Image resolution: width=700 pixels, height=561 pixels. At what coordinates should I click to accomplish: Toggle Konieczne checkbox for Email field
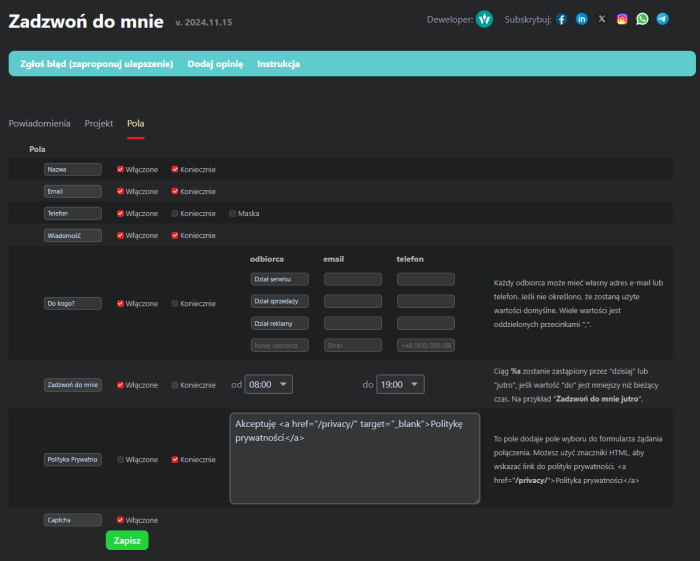point(175,191)
